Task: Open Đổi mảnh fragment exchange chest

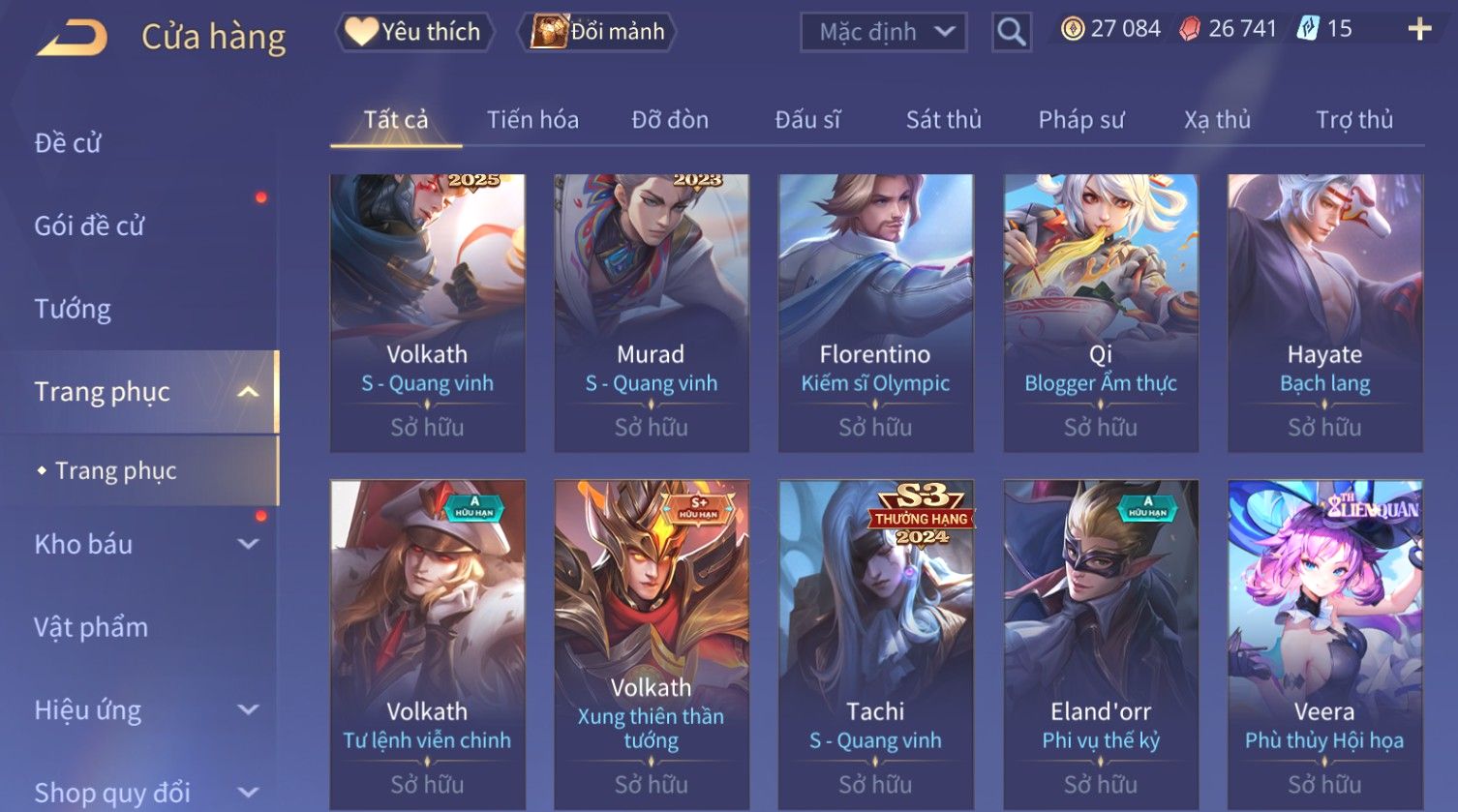Action: pyautogui.click(x=596, y=32)
